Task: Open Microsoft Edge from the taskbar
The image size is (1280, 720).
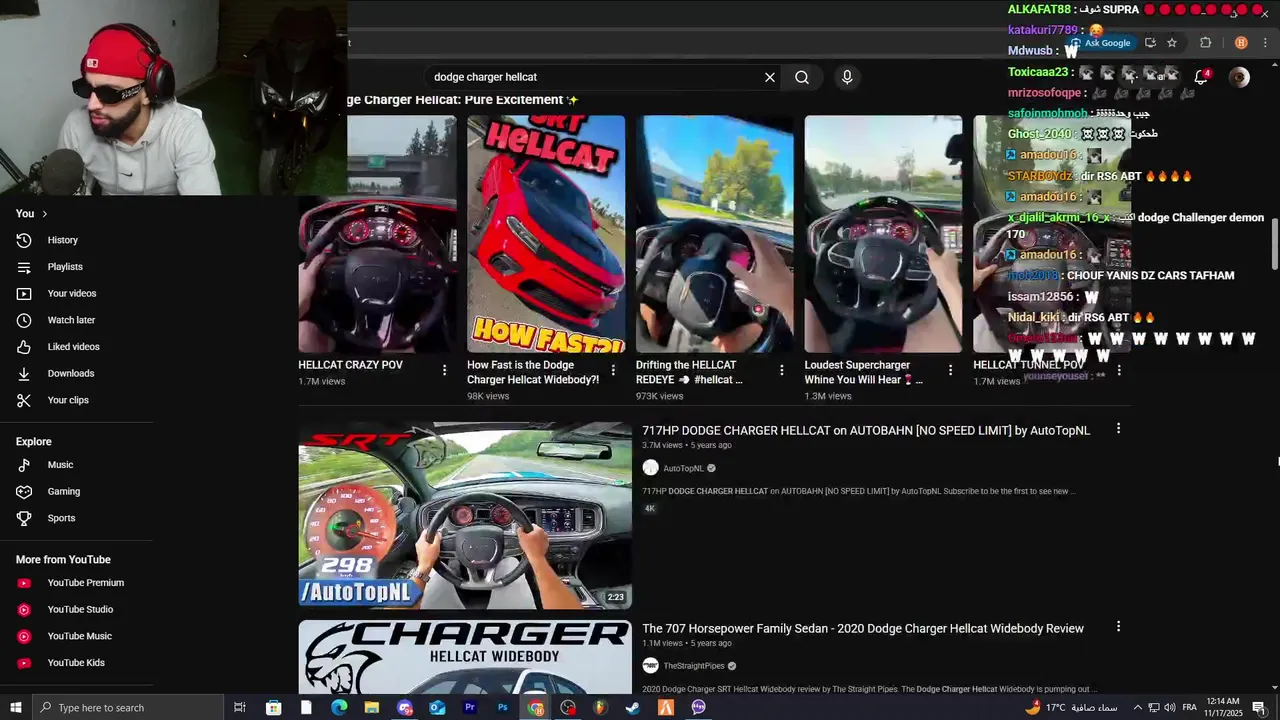Action: pyautogui.click(x=339, y=708)
